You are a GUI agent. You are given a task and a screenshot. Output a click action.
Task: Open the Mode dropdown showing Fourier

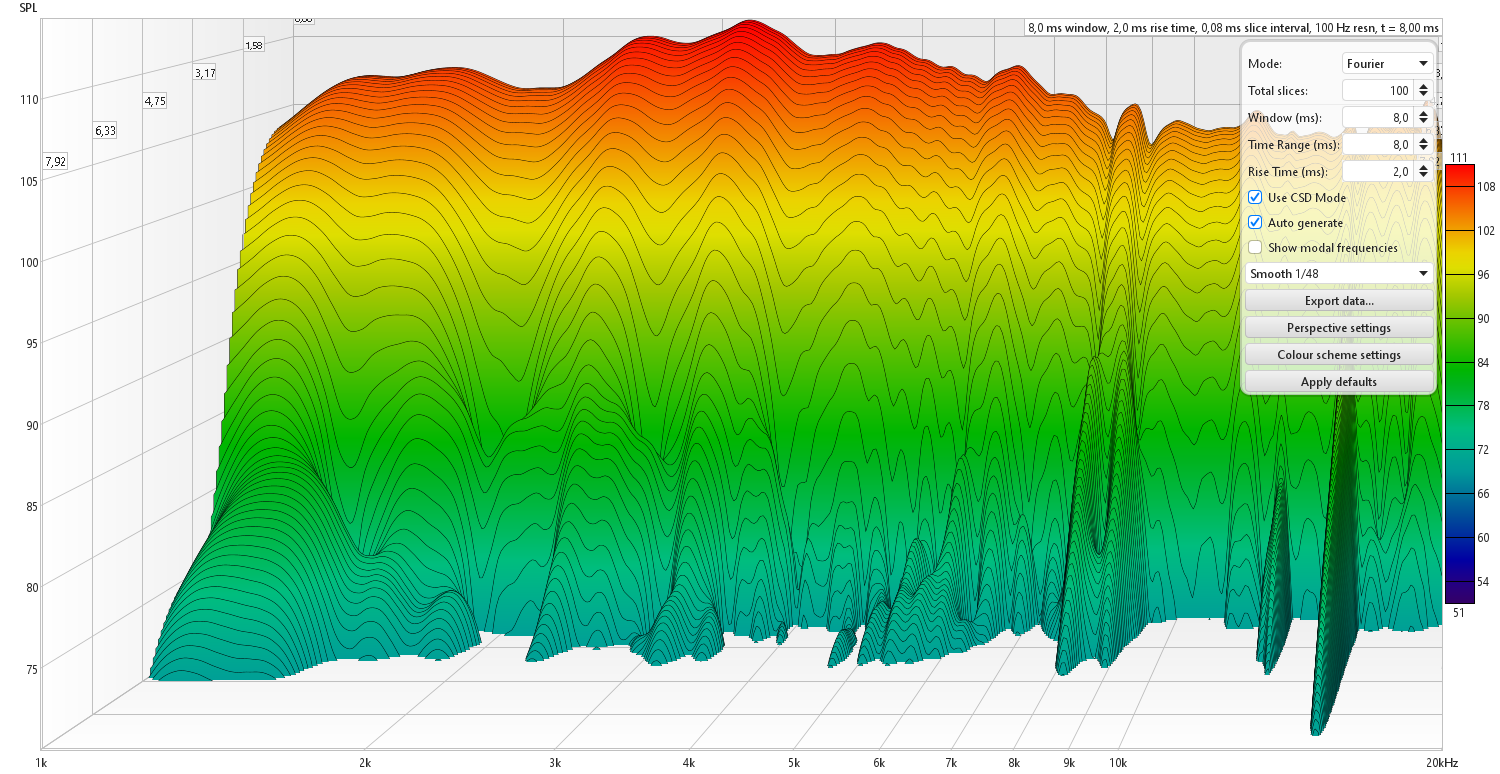pos(1387,63)
